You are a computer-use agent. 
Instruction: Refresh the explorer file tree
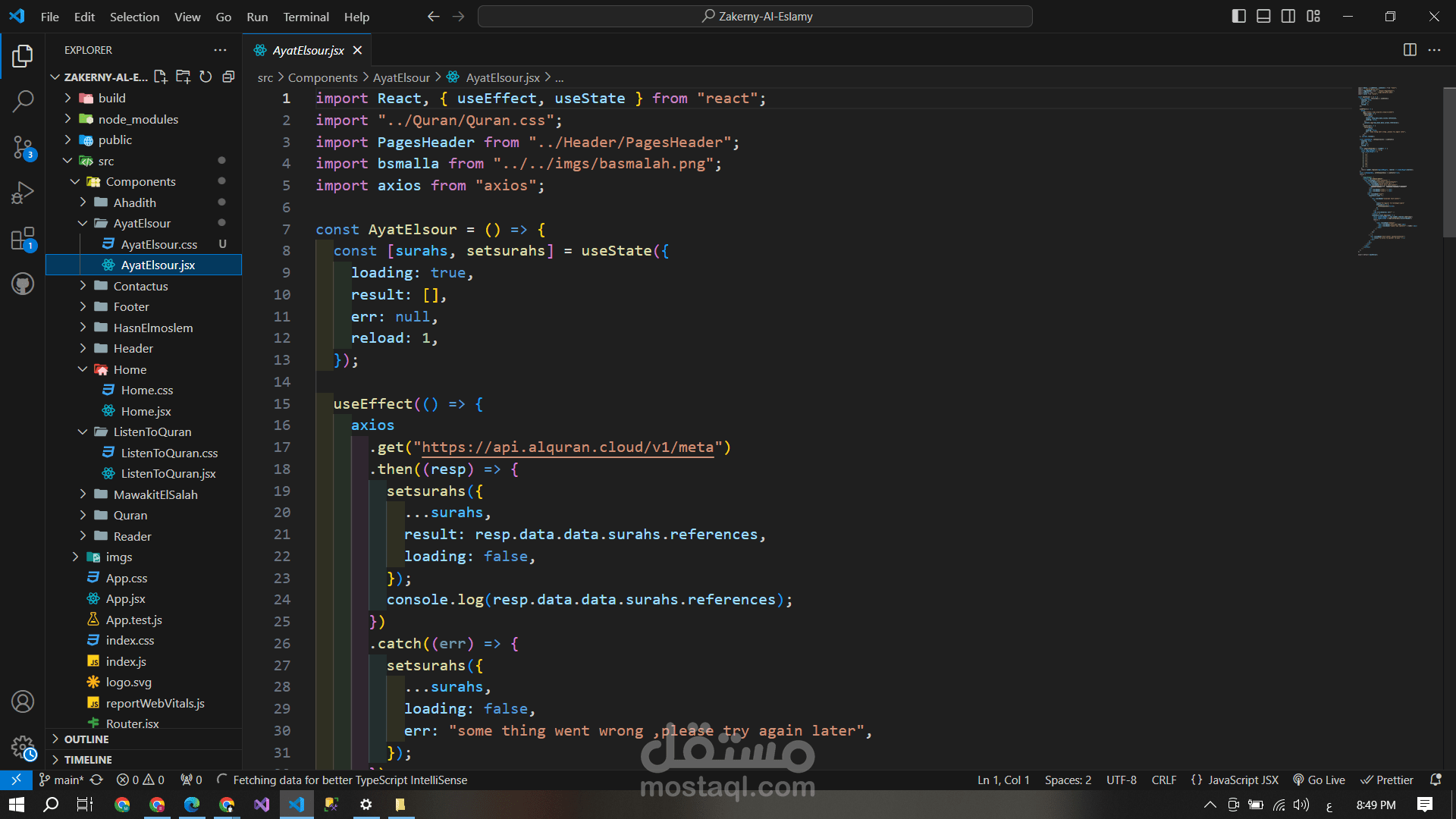(206, 77)
